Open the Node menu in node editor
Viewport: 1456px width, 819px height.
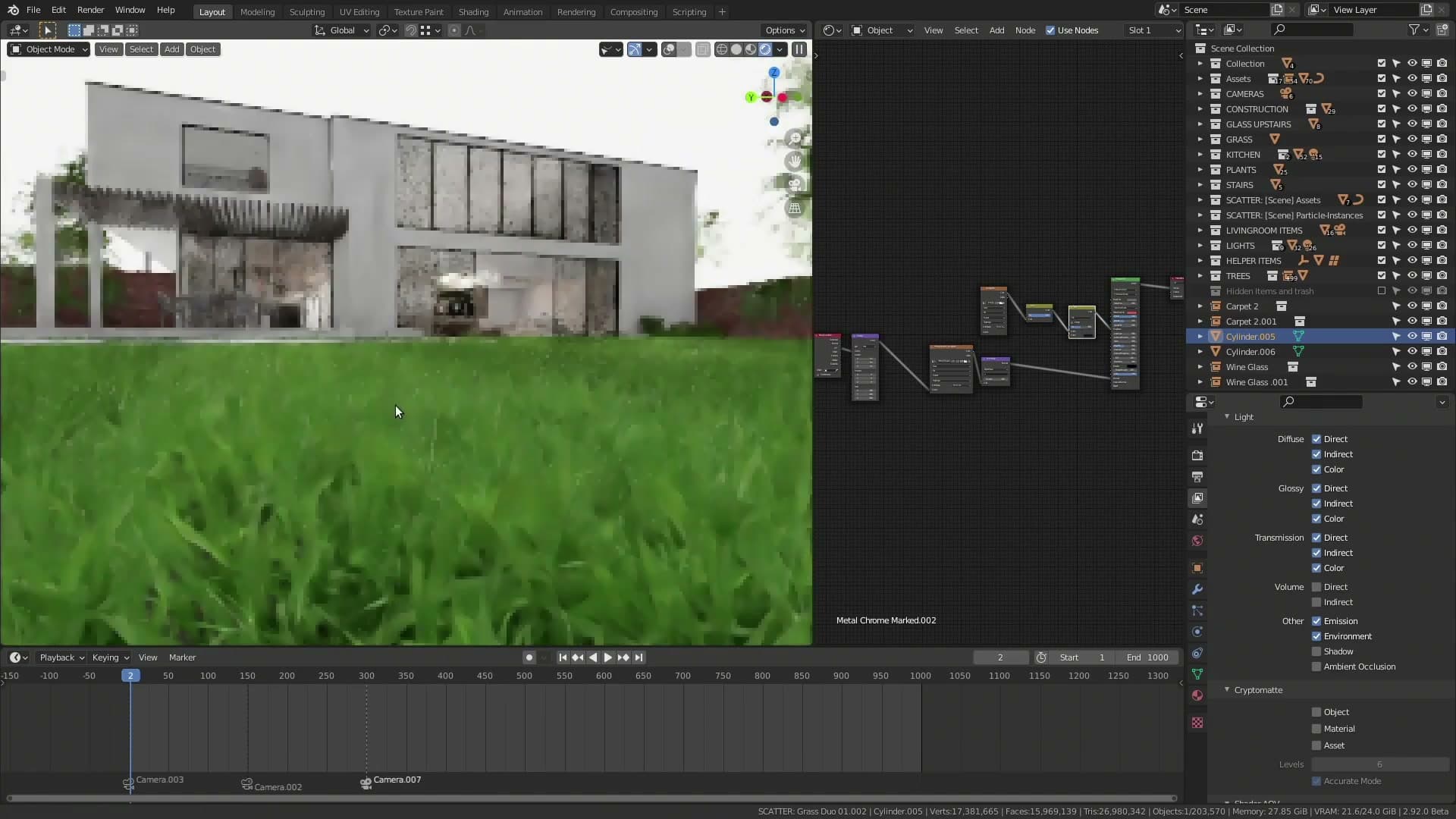[1025, 30]
